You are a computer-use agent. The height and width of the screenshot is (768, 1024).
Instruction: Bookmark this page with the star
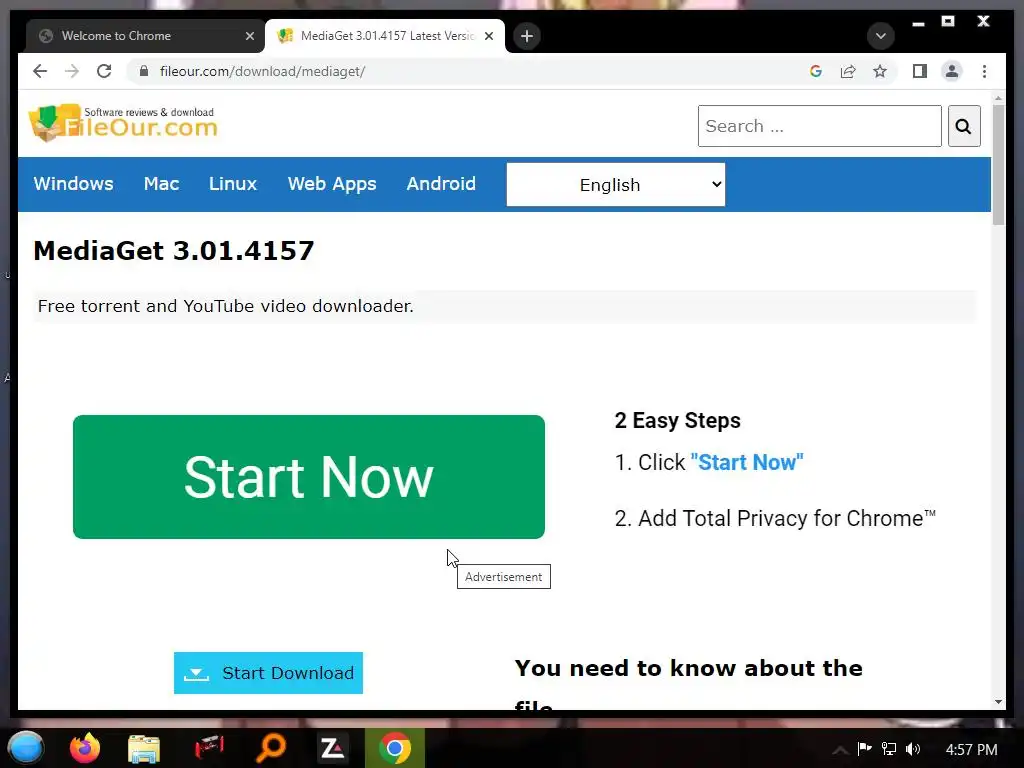pyautogui.click(x=880, y=71)
